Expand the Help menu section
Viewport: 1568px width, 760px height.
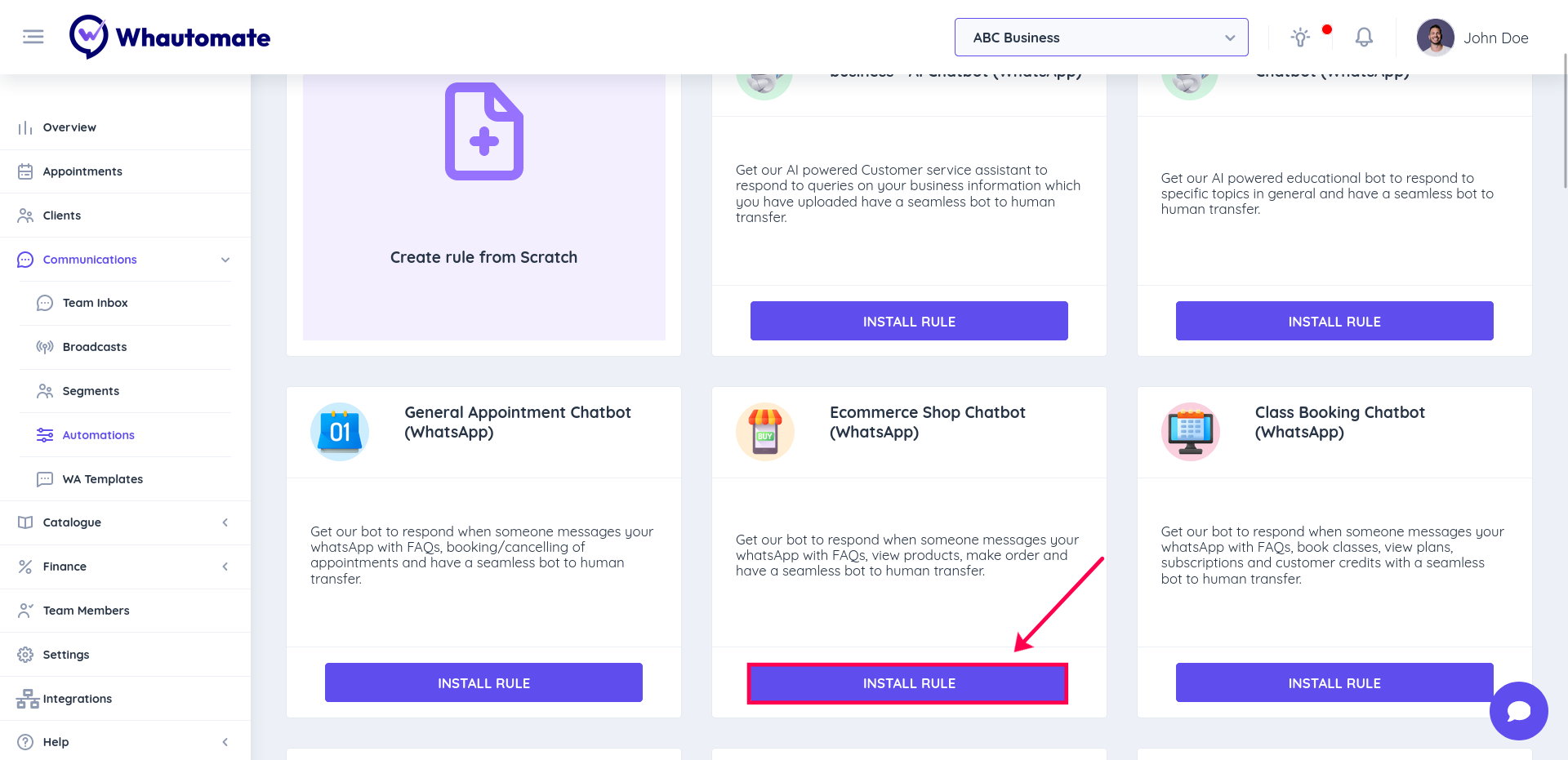click(225, 742)
